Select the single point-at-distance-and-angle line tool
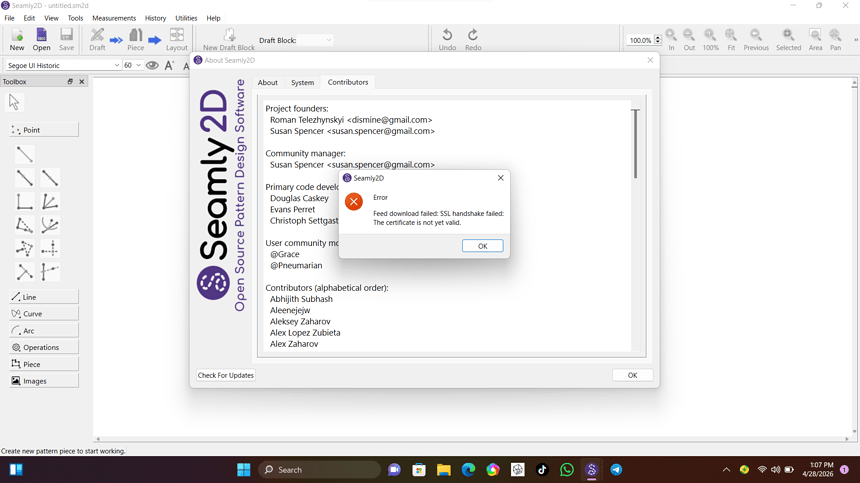860x483 pixels. 25,155
